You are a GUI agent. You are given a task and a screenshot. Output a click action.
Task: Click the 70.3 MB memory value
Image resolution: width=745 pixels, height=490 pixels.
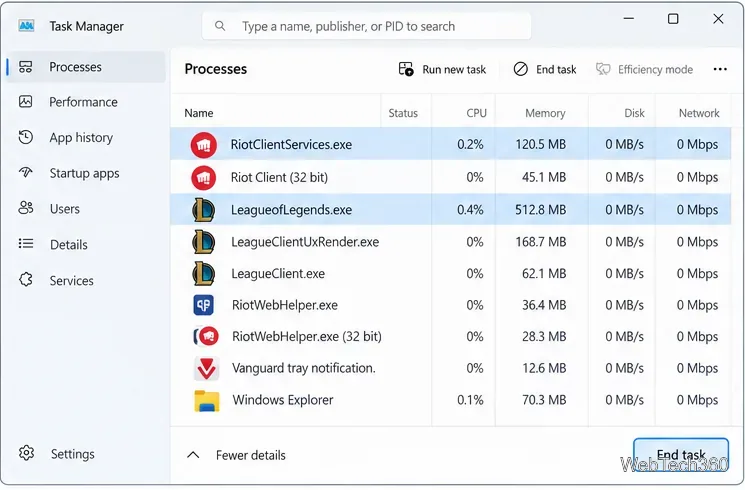click(x=544, y=400)
